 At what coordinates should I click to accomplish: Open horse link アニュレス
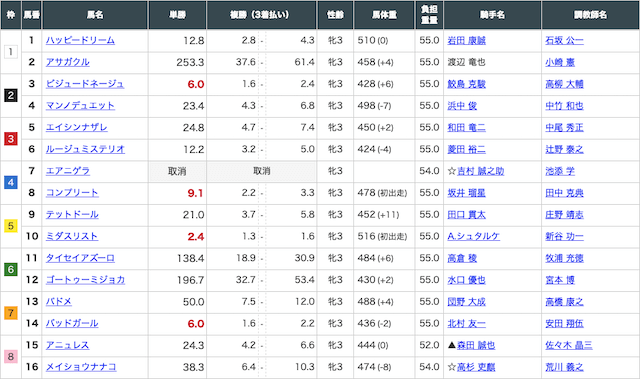[67, 345]
